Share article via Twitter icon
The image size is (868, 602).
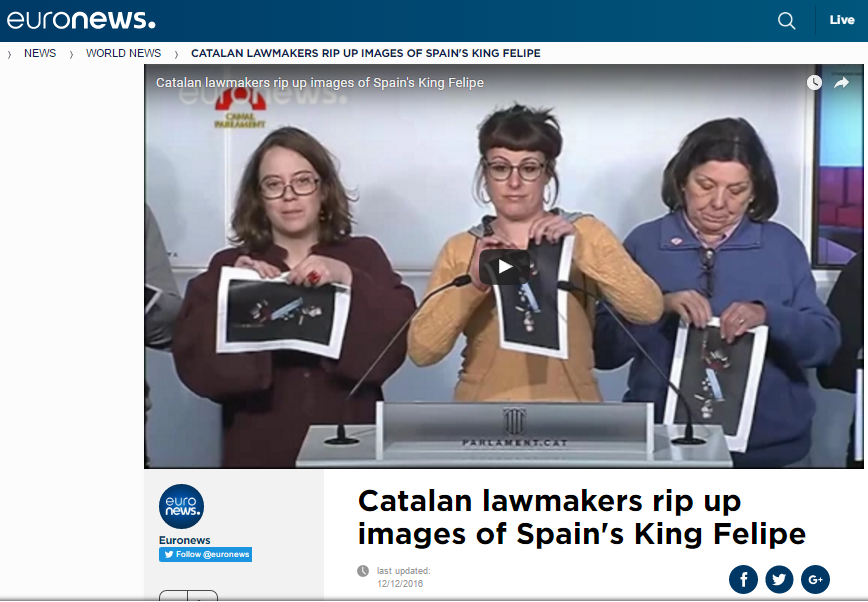click(779, 579)
